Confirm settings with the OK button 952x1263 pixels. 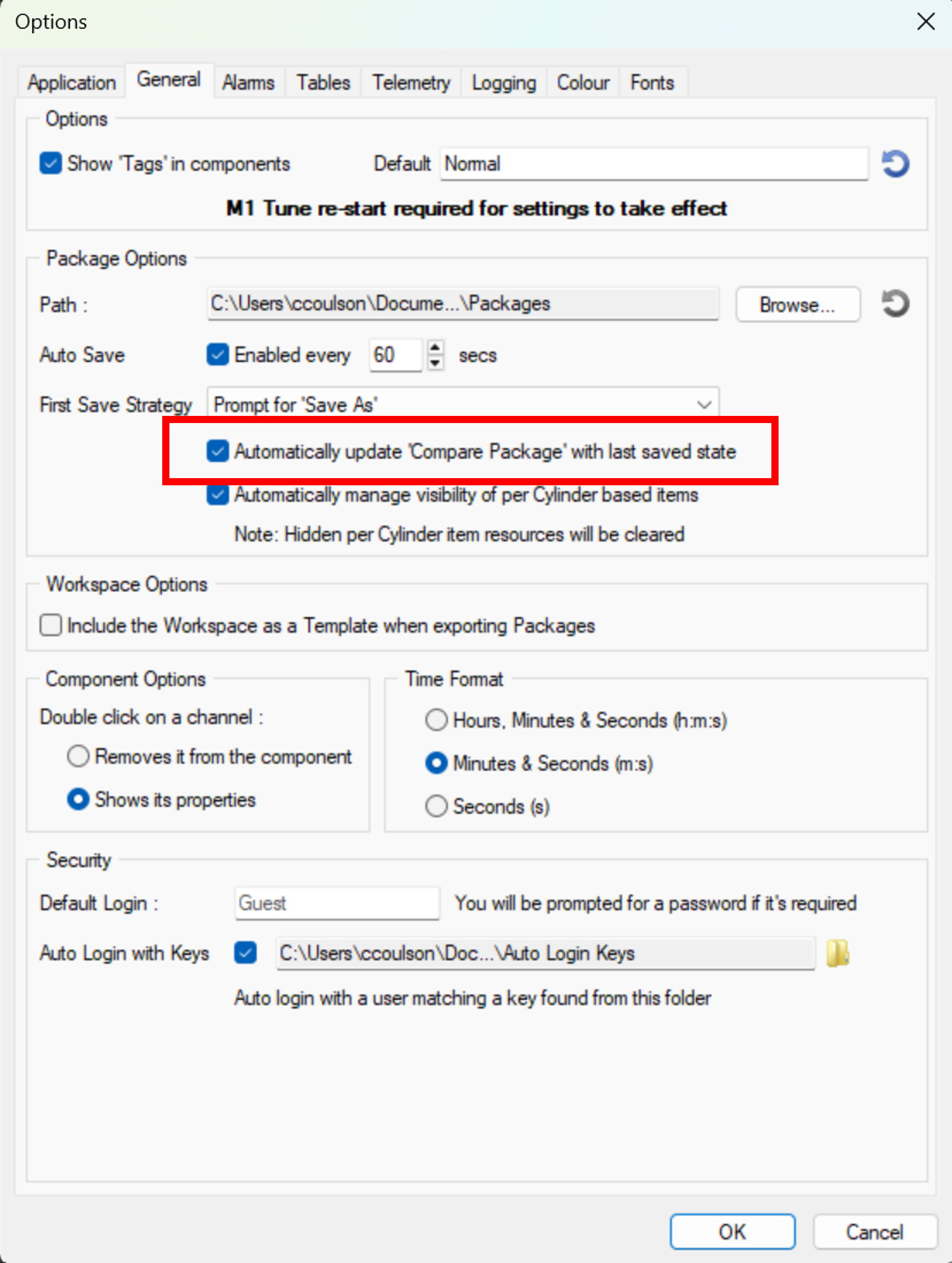click(x=732, y=1231)
